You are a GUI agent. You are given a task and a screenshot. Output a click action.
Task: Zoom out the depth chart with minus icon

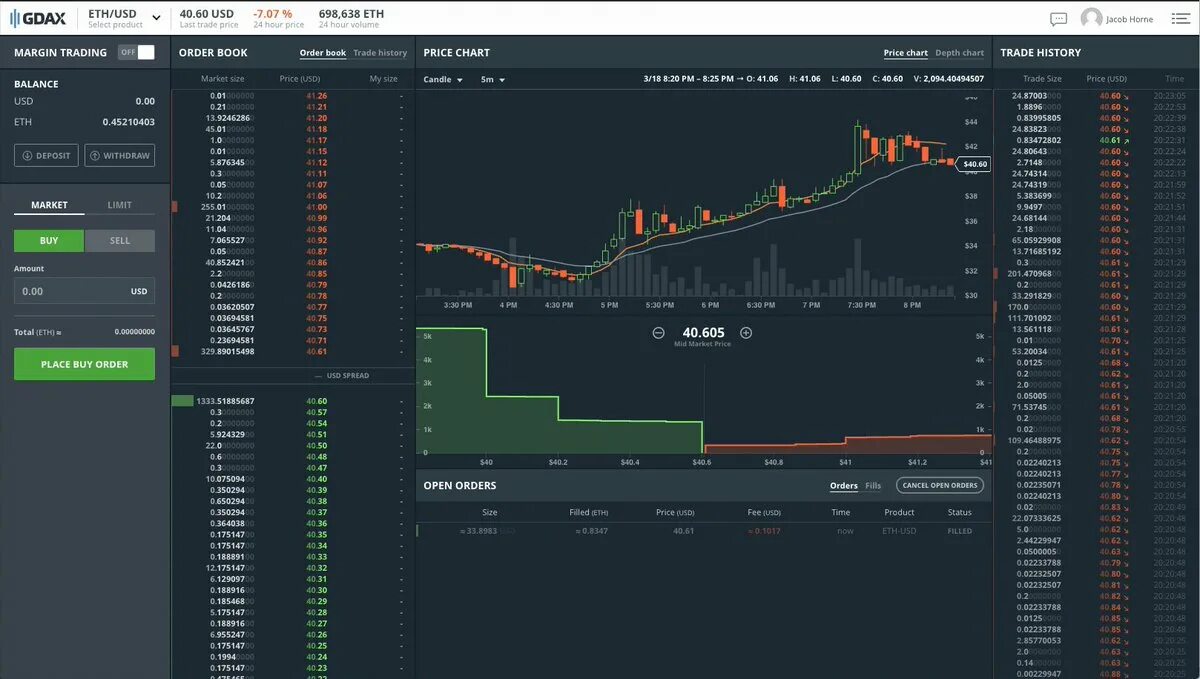[x=659, y=331]
